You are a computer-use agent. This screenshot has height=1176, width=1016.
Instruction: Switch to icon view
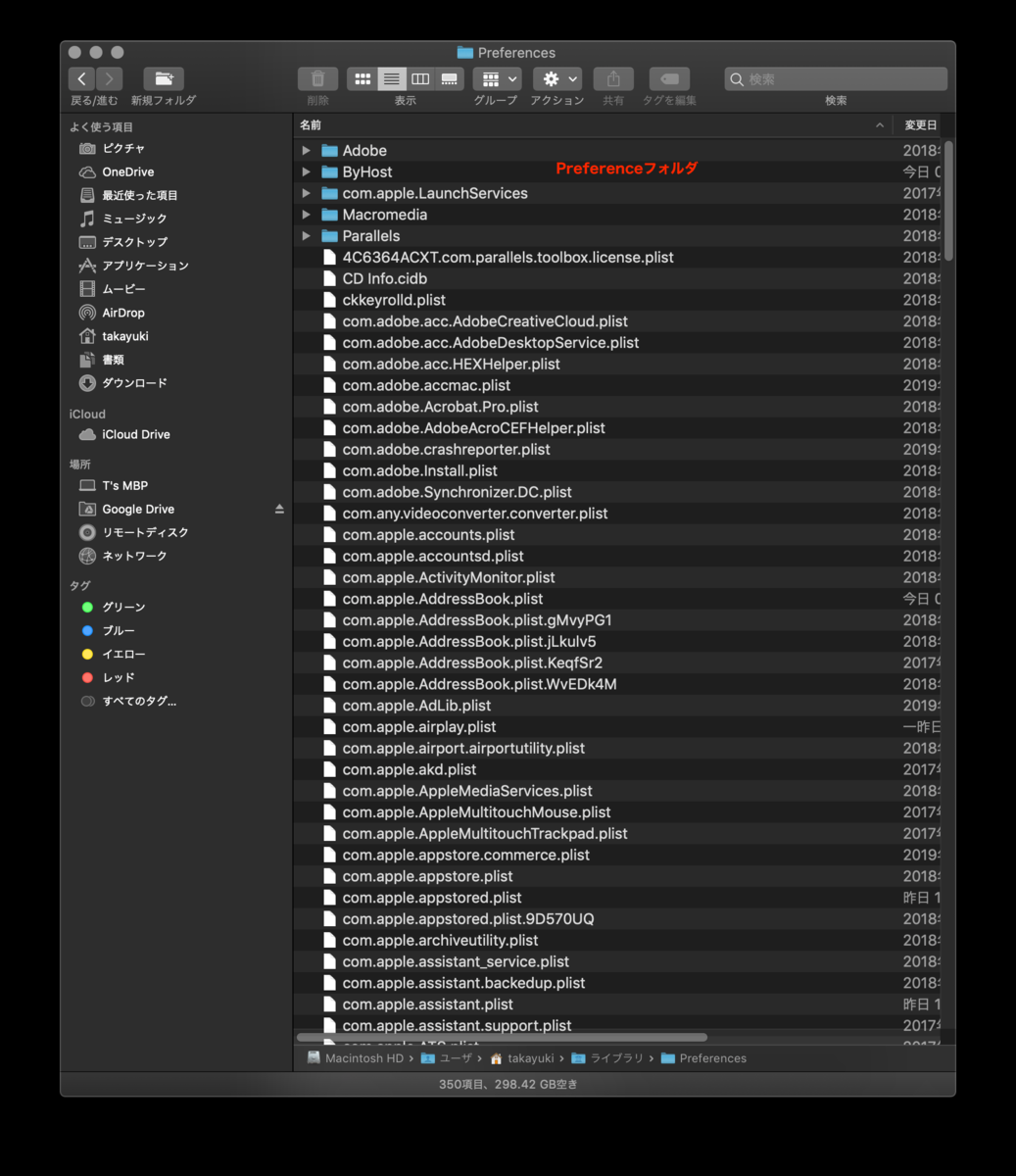363,78
